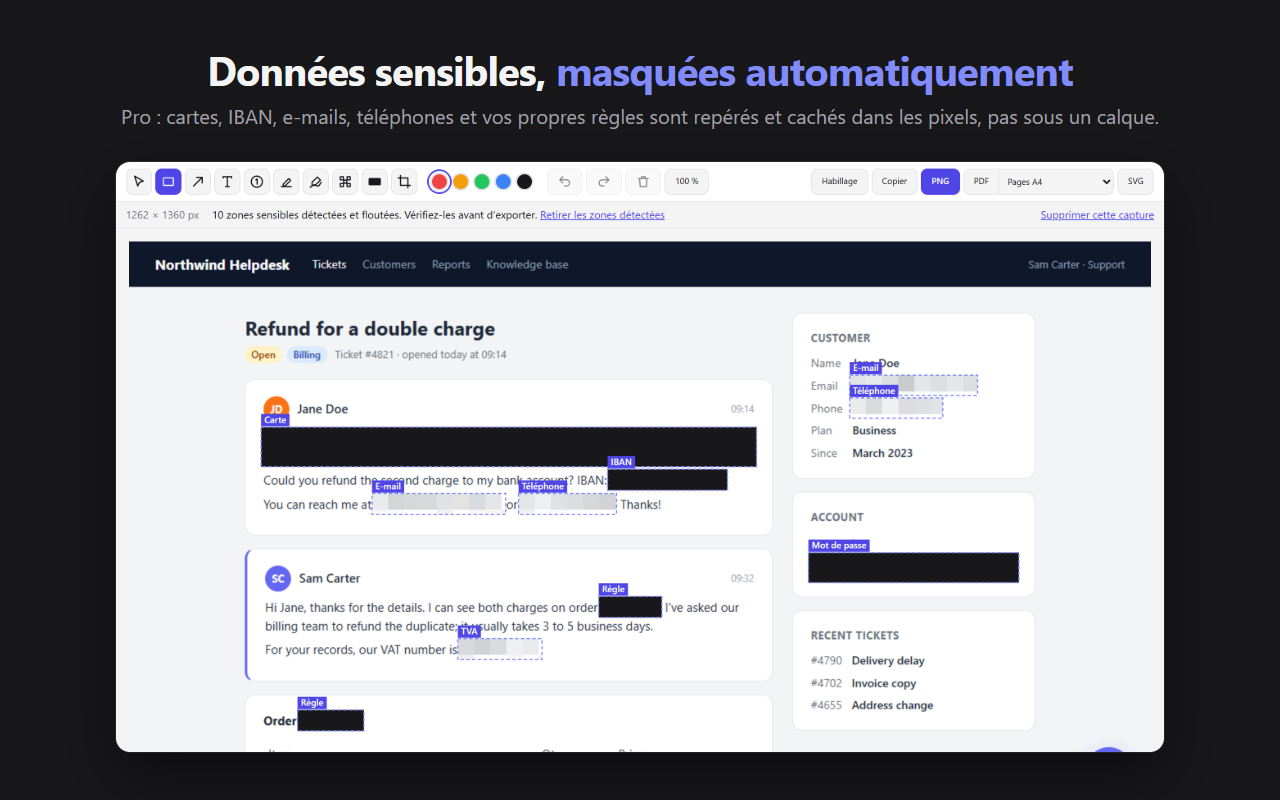1280x800 pixels.
Task: Choose the green color swatch
Action: click(482, 182)
